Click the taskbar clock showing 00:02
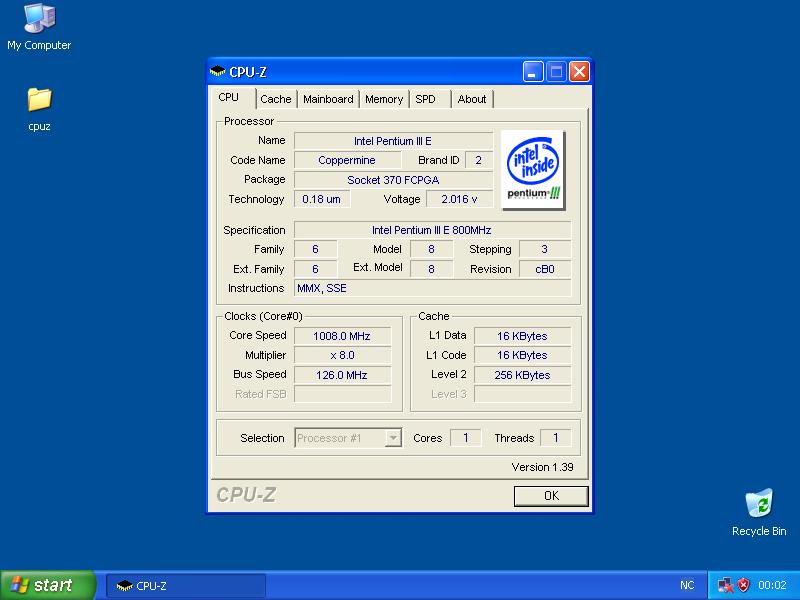This screenshot has height=600, width=800. pos(772,585)
